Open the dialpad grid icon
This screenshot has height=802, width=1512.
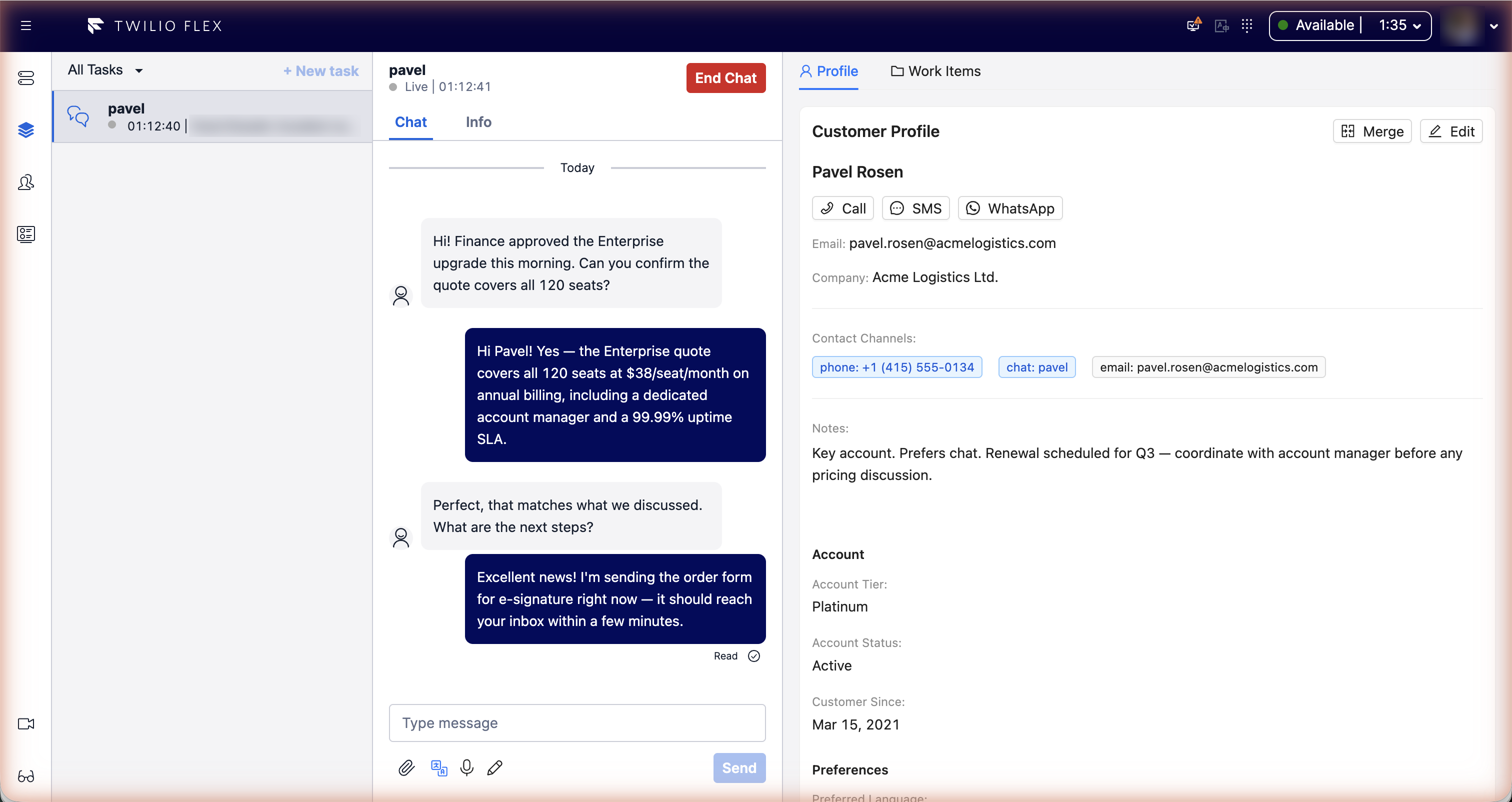coord(1247,25)
